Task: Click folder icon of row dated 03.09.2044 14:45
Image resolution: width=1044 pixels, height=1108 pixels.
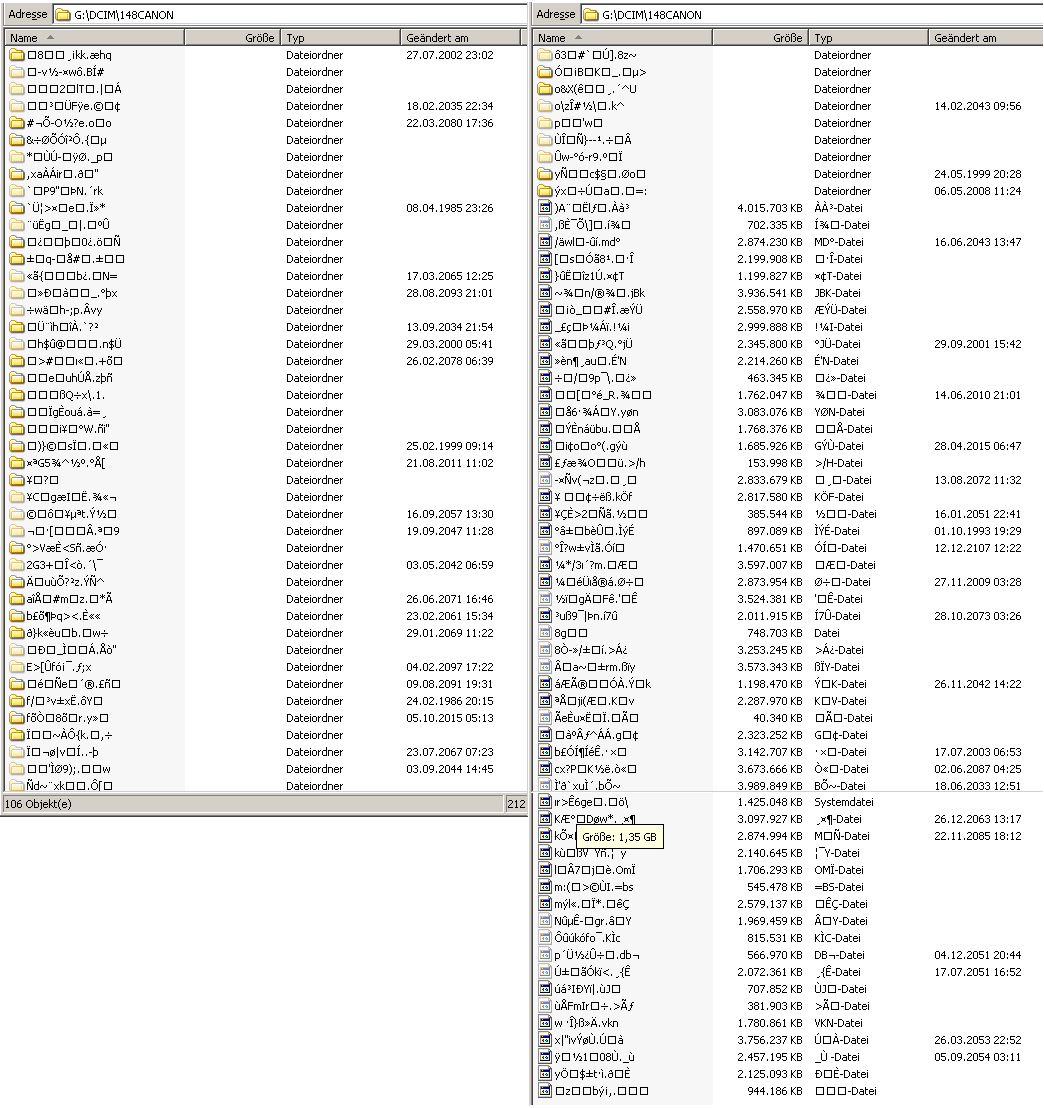Action: point(17,769)
